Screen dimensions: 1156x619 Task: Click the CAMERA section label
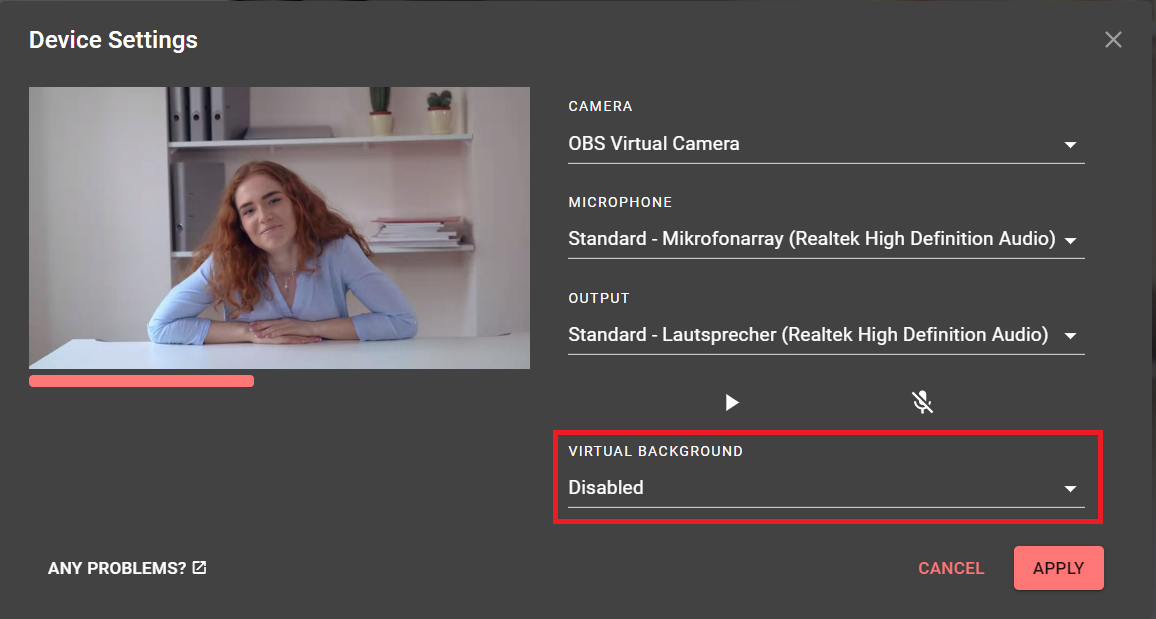click(x=600, y=106)
